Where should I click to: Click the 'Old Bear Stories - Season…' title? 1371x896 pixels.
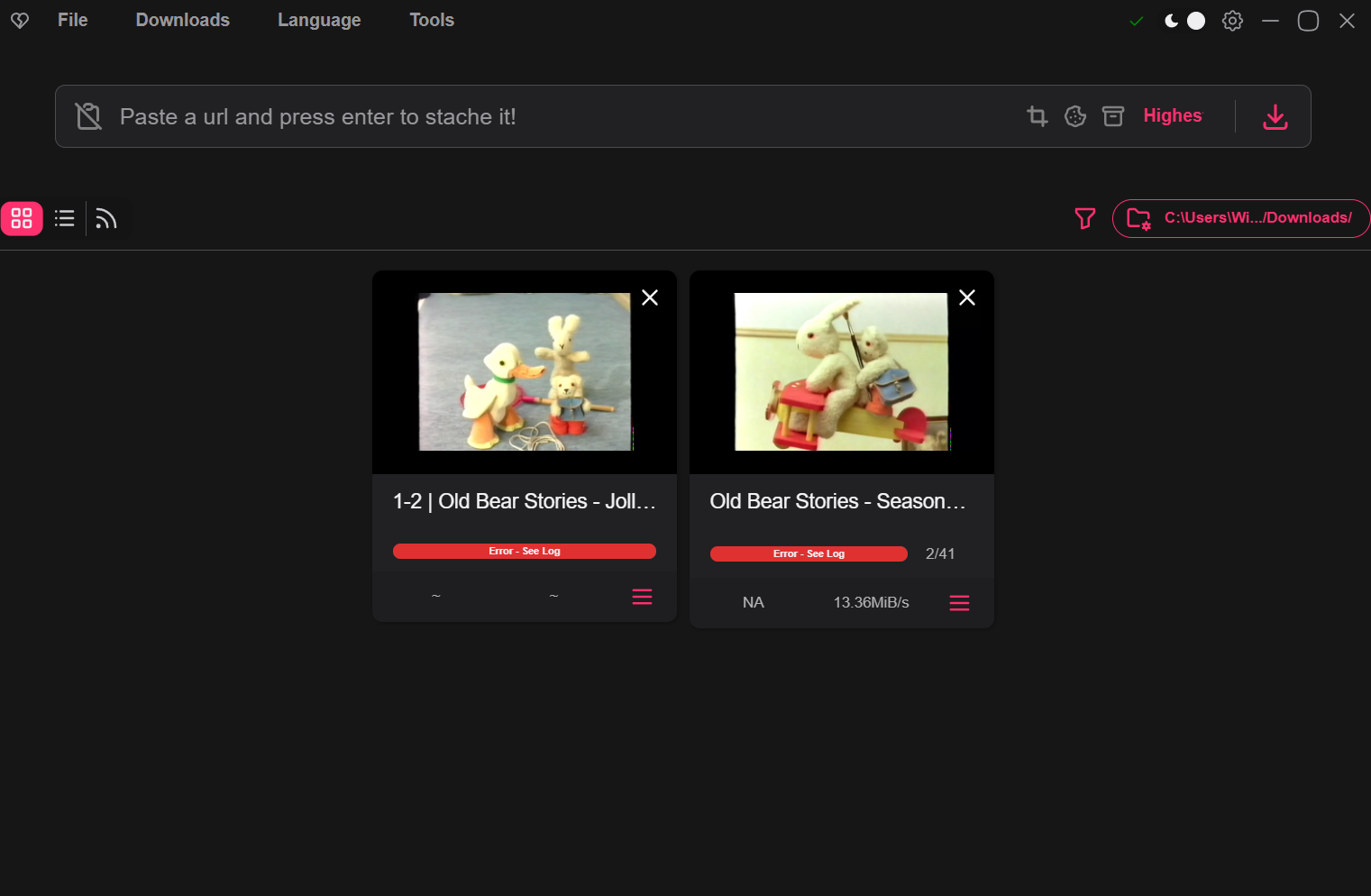(838, 501)
